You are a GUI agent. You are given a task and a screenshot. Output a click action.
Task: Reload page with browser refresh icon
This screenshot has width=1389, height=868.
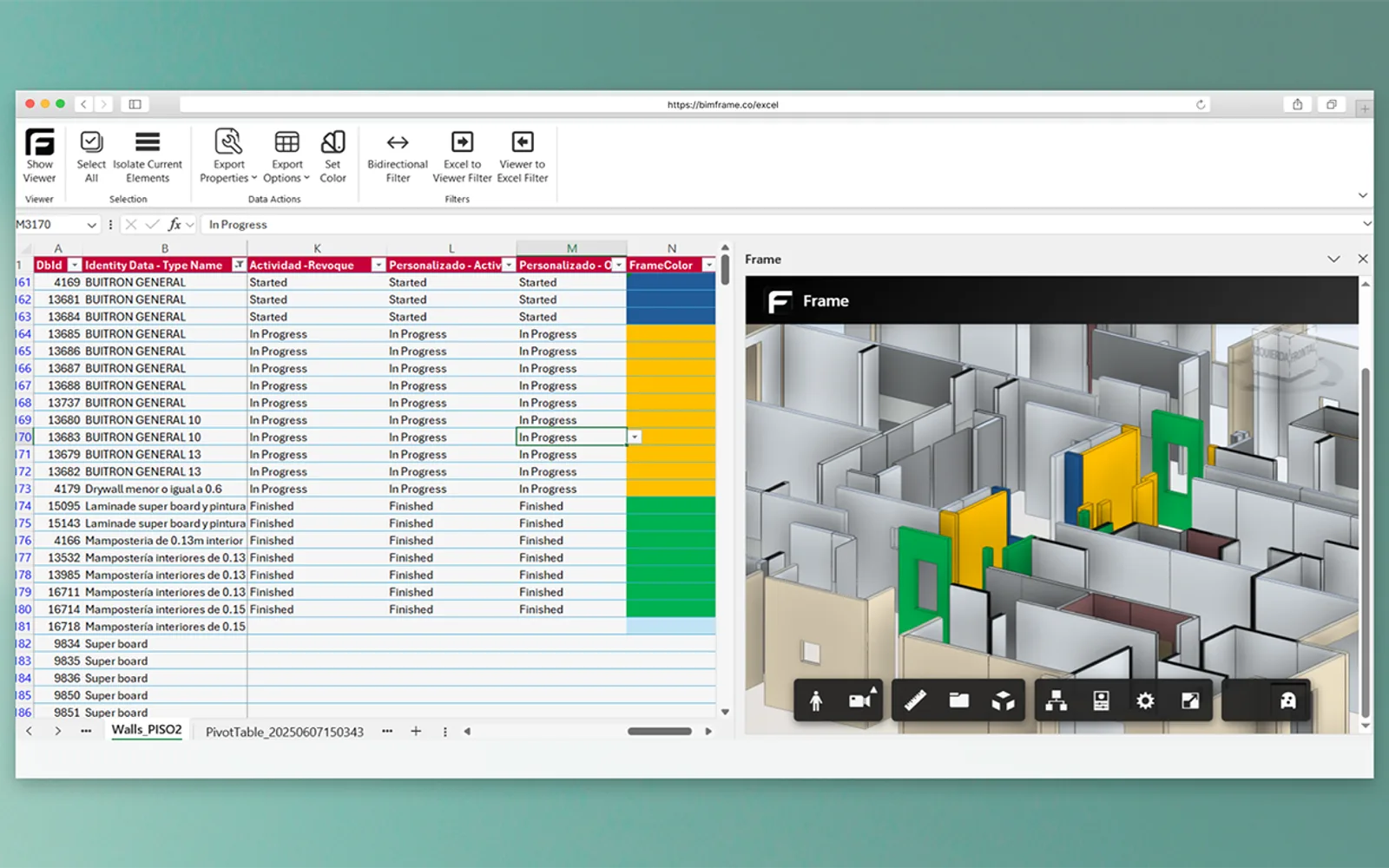[x=1201, y=104]
